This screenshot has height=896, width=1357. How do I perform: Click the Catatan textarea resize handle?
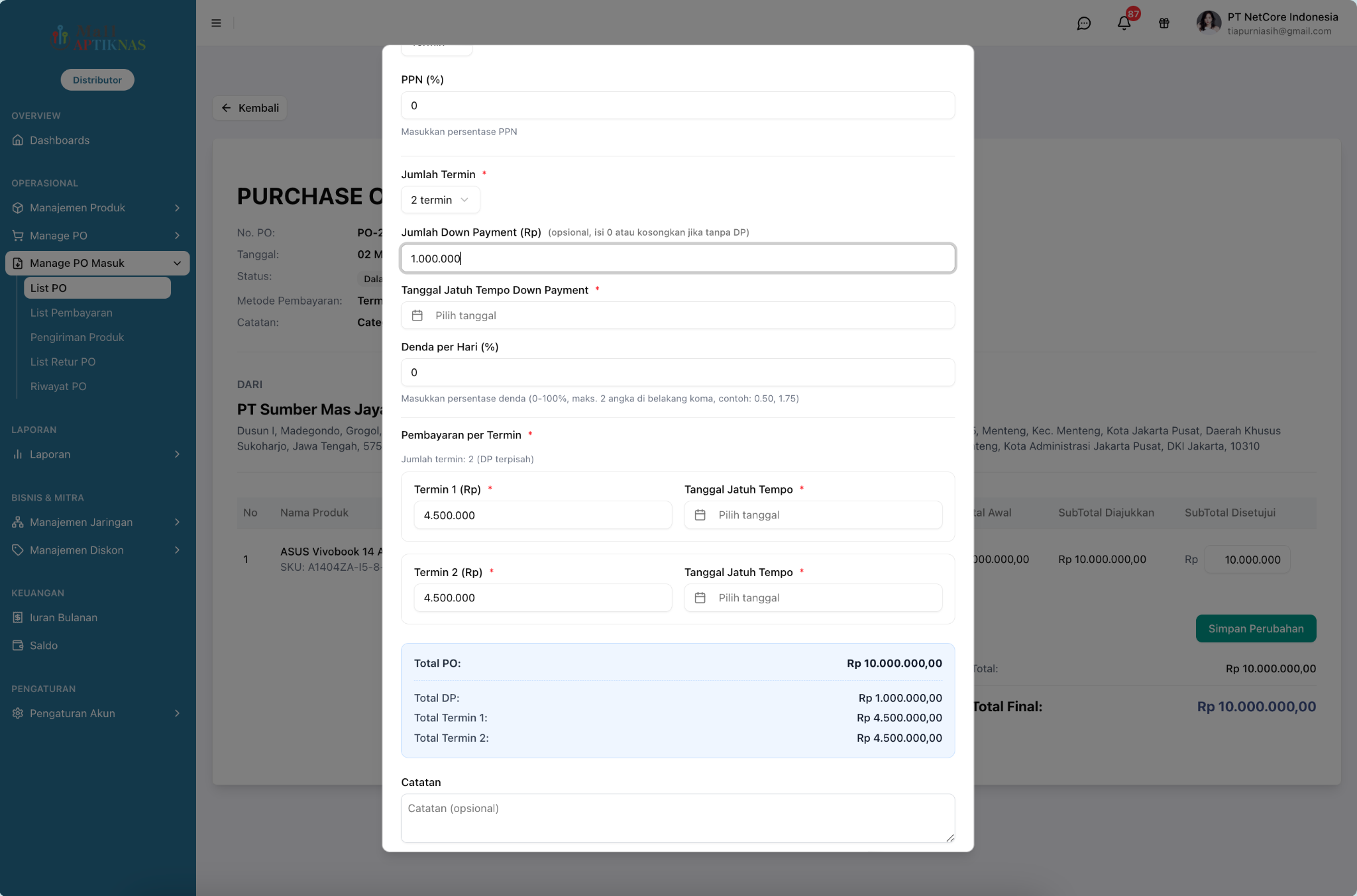click(950, 838)
